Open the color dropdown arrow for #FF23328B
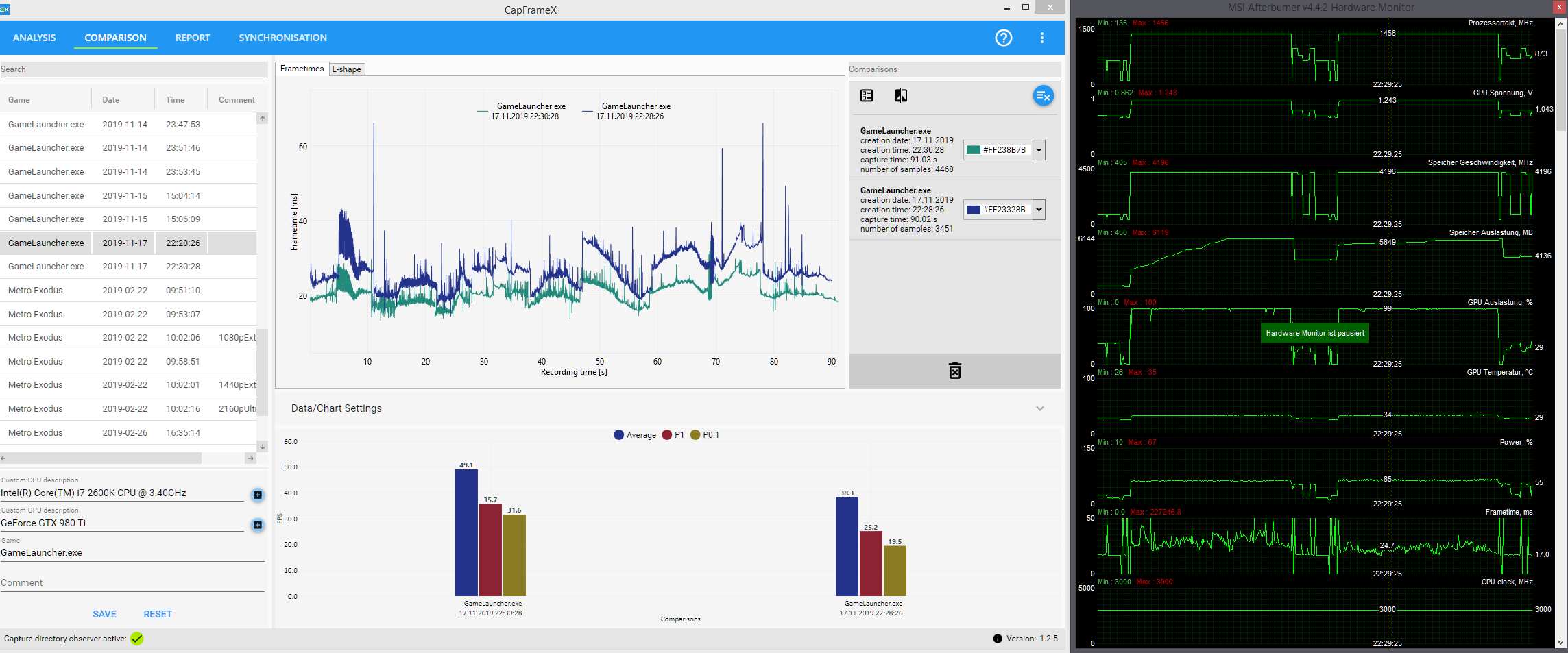The height and width of the screenshot is (653, 1568). click(1039, 210)
